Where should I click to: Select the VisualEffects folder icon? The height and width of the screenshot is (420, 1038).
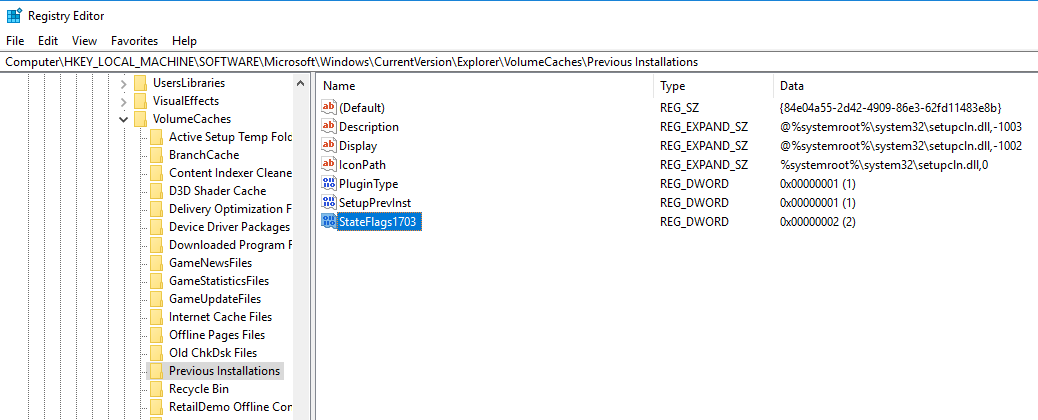point(140,101)
